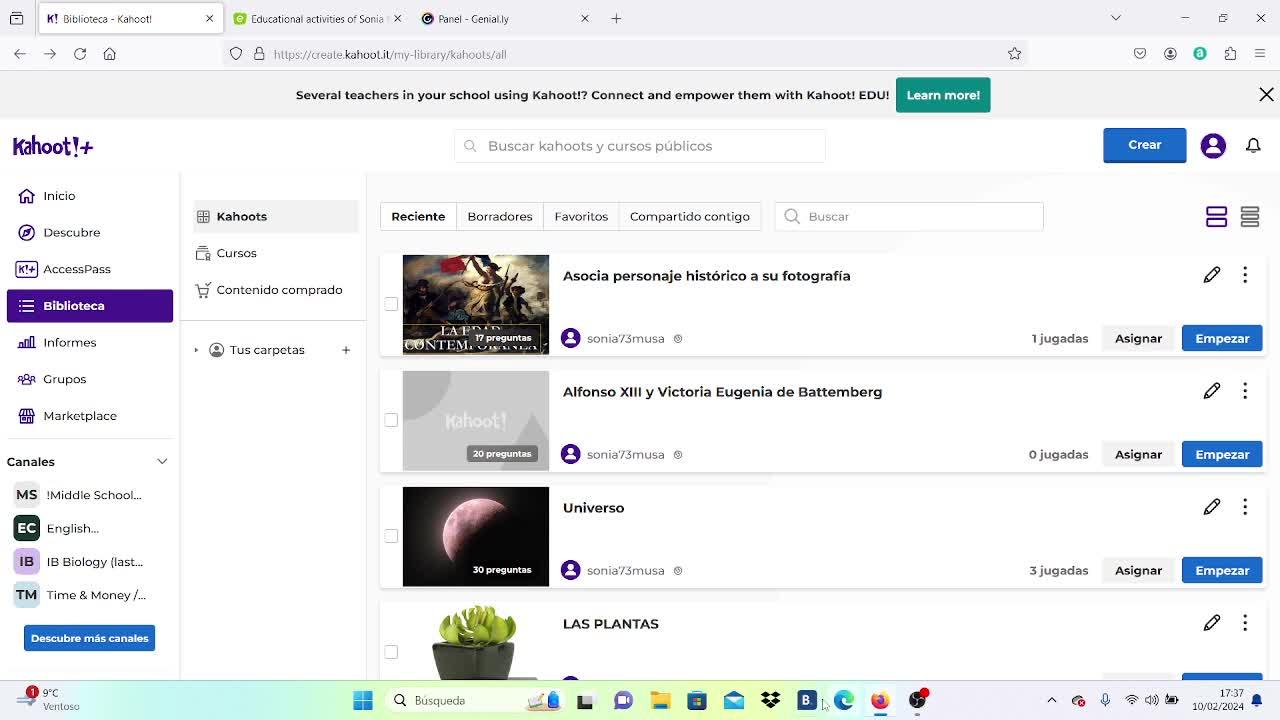Select the Universo kahoot checkbox

click(x=391, y=536)
